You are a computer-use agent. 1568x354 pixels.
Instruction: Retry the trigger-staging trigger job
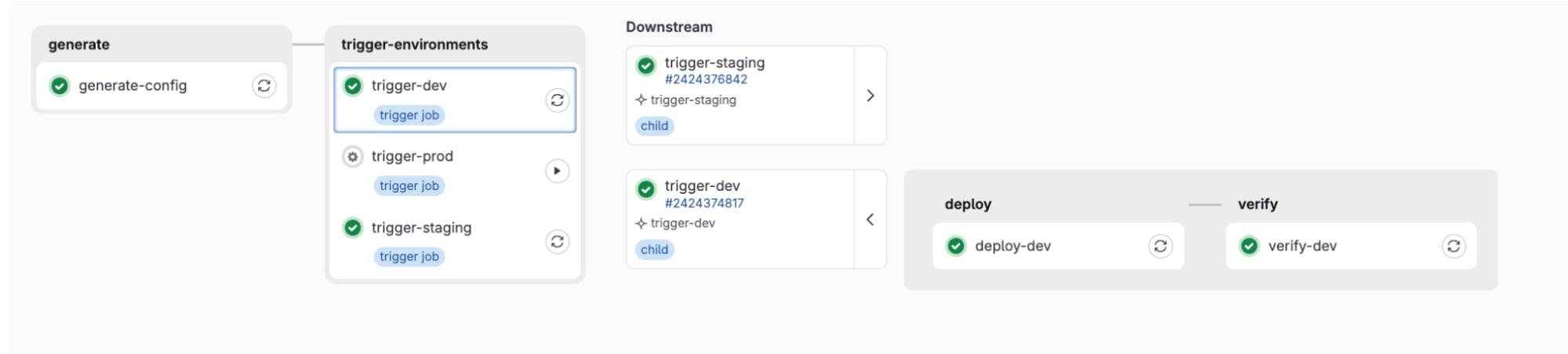pos(557,242)
